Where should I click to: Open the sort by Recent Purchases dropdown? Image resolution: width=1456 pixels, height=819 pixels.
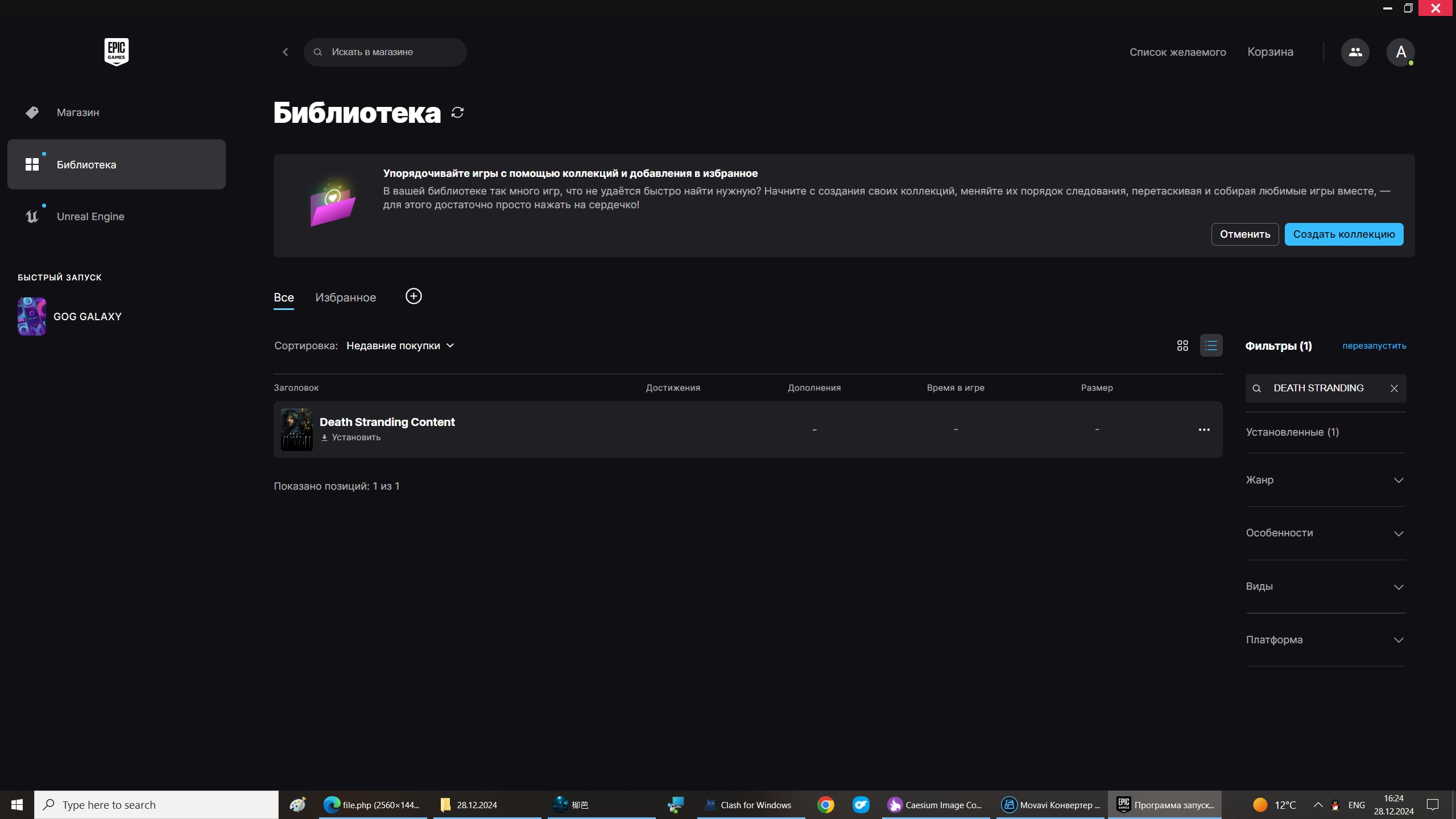coord(400,346)
